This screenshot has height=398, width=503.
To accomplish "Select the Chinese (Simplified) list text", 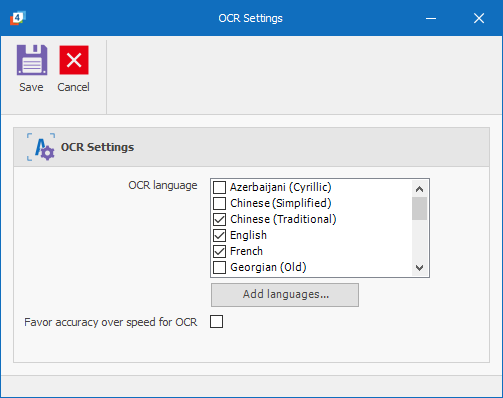I will pos(281,203).
